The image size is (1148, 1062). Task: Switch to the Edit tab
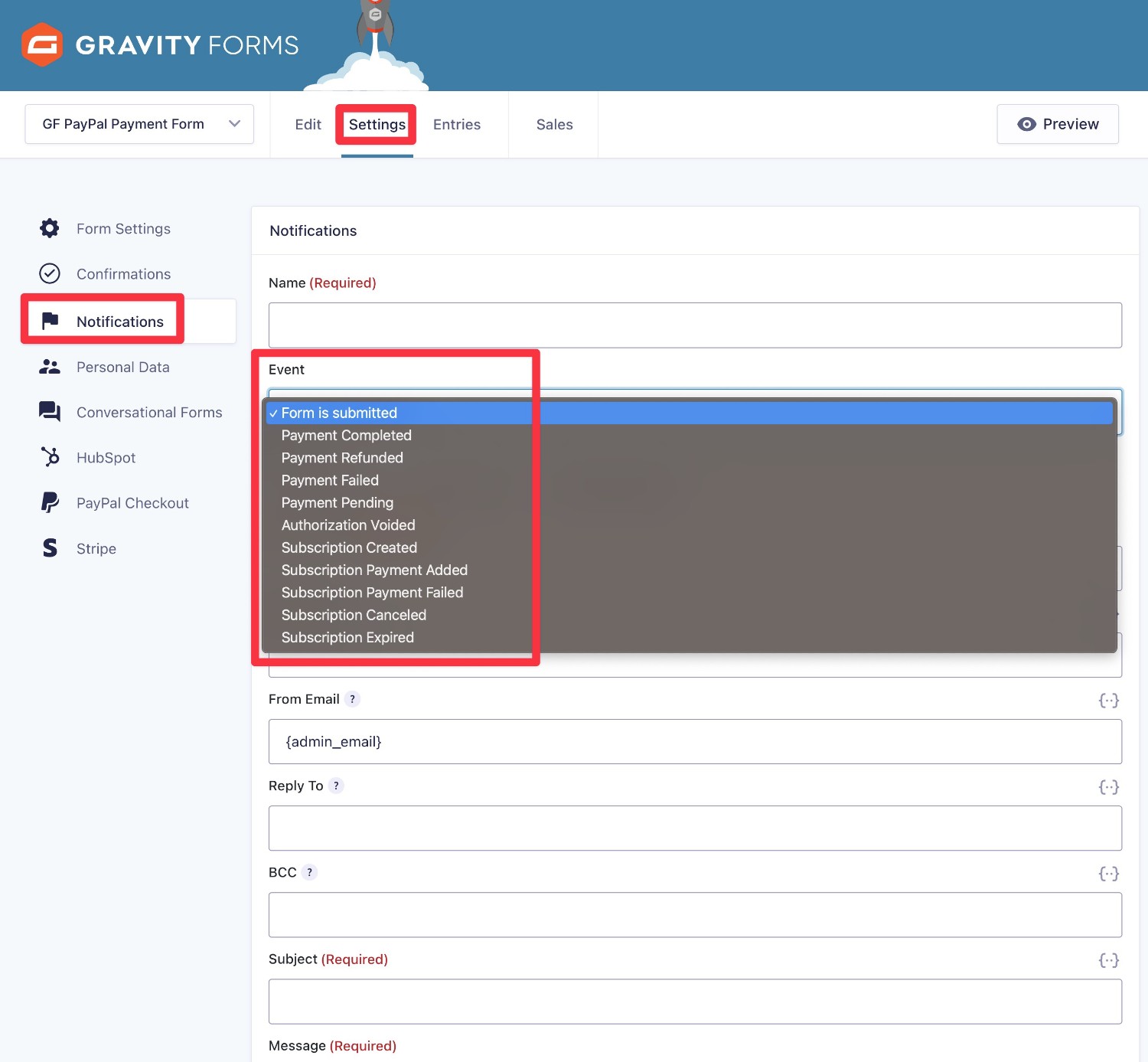[x=308, y=124]
